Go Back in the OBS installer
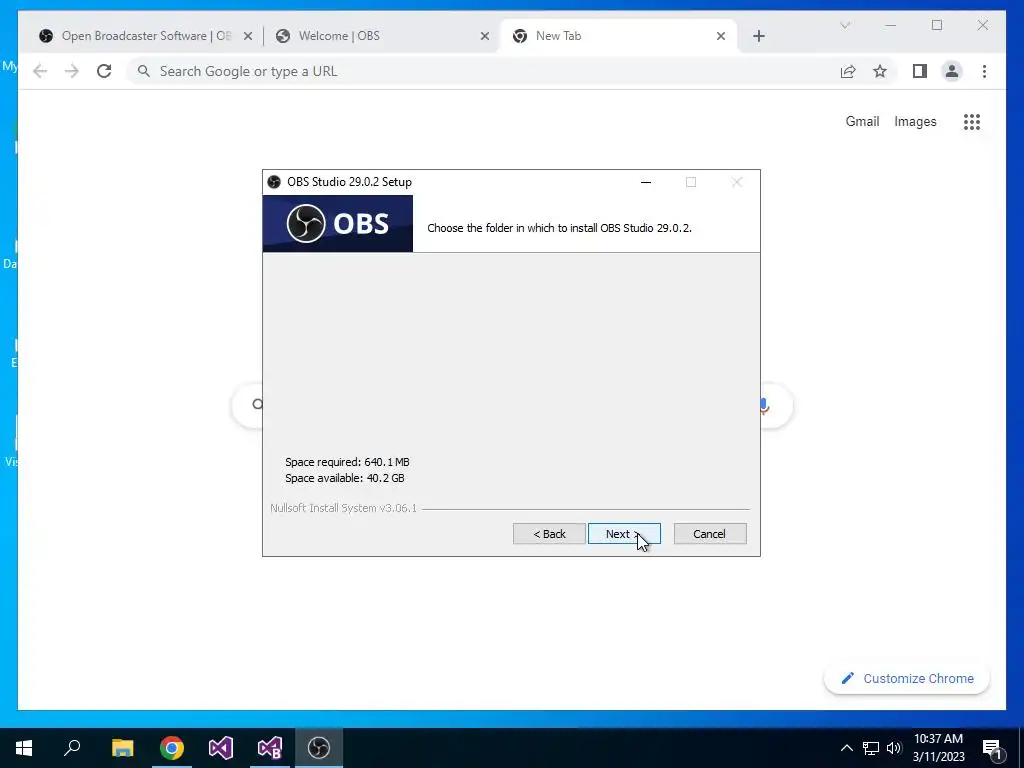 549,534
